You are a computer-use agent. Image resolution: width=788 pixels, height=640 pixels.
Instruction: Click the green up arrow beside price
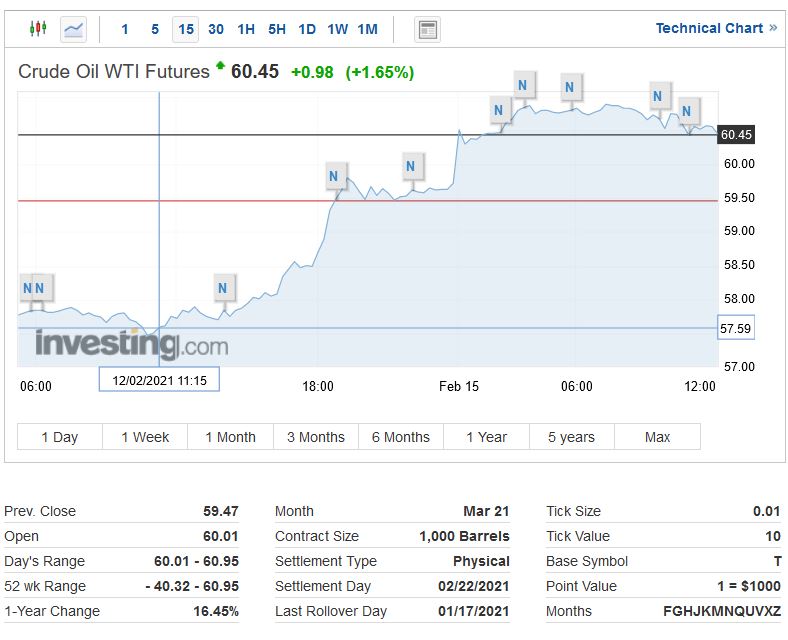coord(220,67)
